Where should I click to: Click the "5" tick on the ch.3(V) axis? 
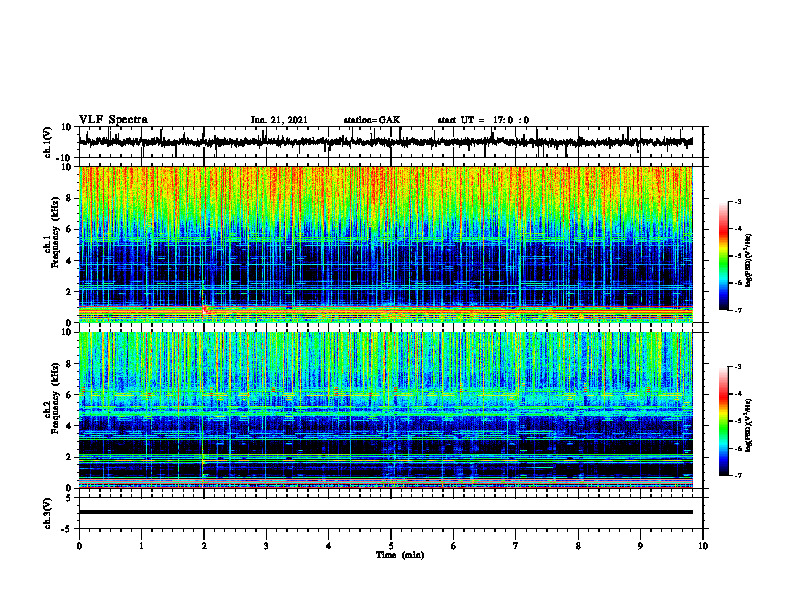click(70, 497)
